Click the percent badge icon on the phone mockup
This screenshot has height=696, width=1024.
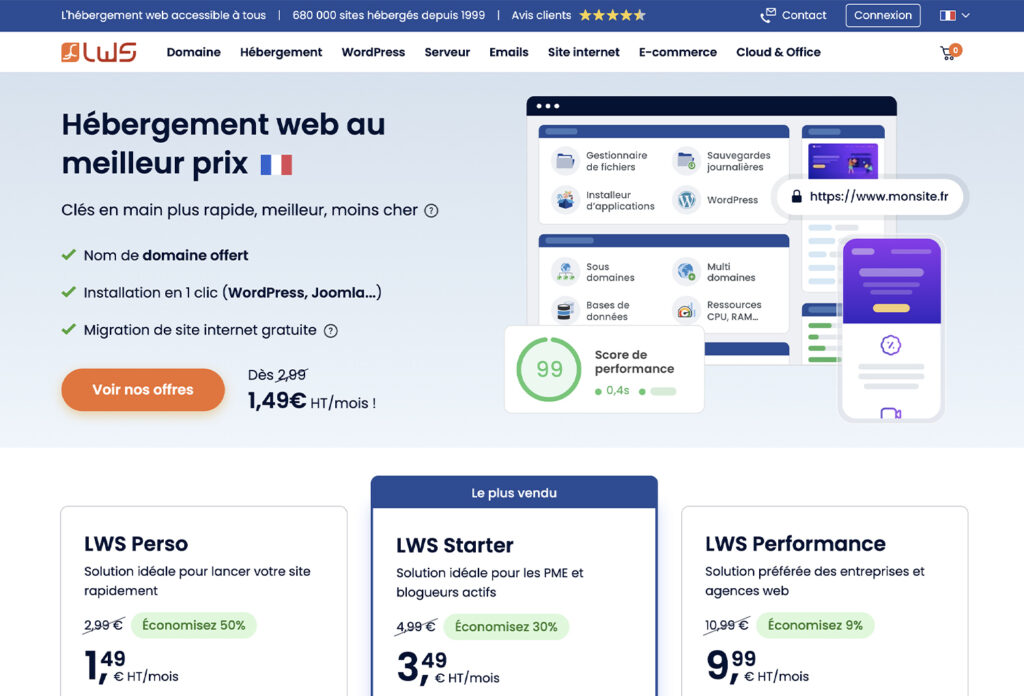[x=891, y=345]
